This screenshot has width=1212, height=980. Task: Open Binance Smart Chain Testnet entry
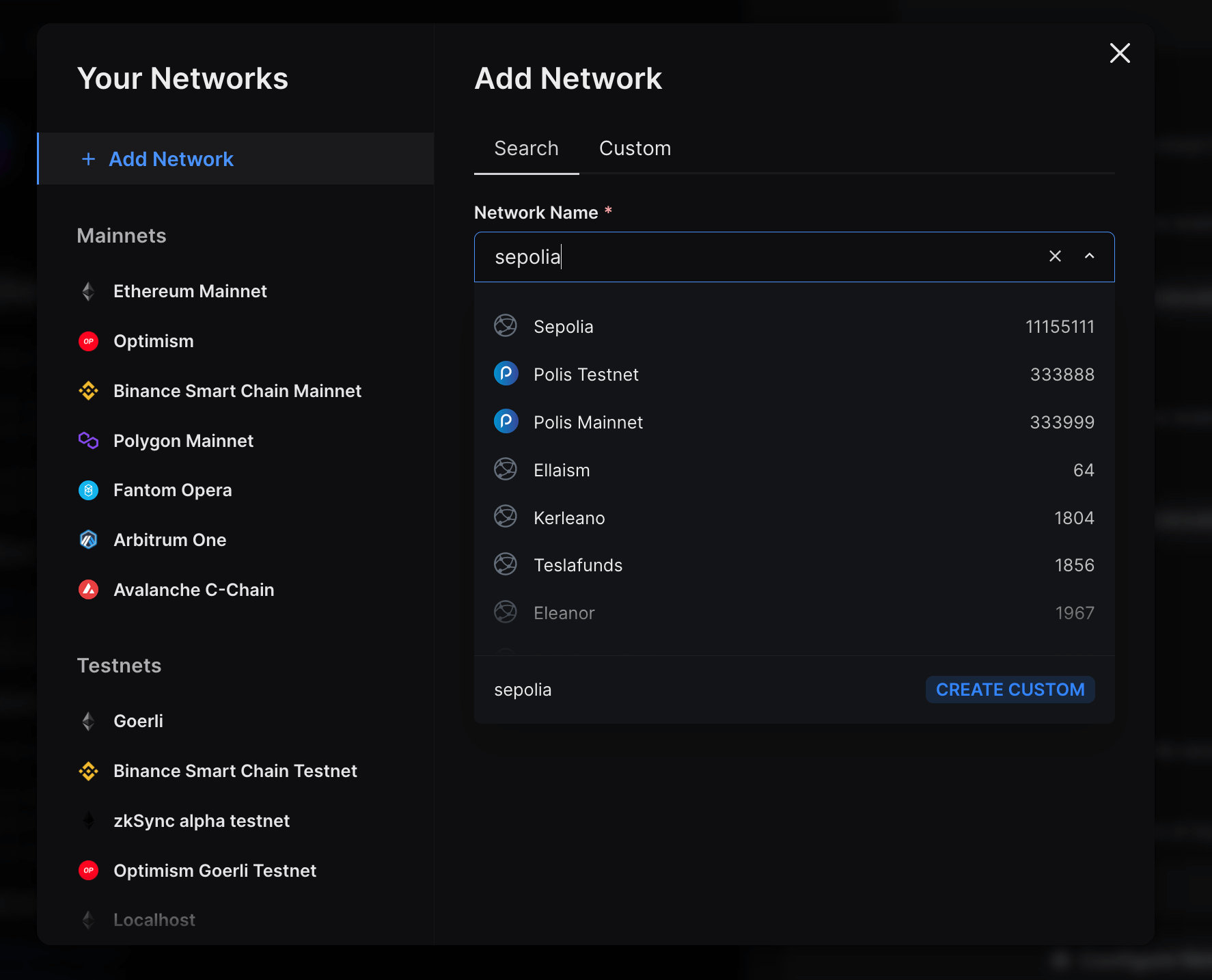tap(236, 771)
